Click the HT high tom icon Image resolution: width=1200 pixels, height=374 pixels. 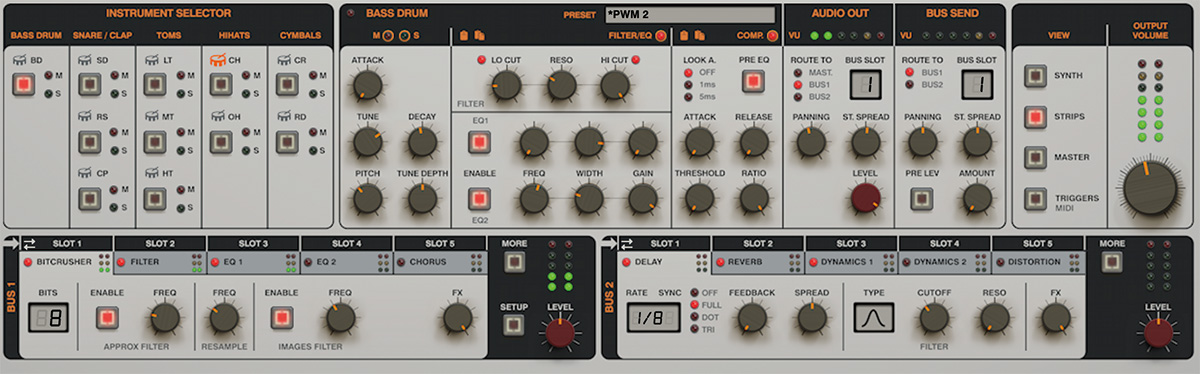tap(153, 173)
